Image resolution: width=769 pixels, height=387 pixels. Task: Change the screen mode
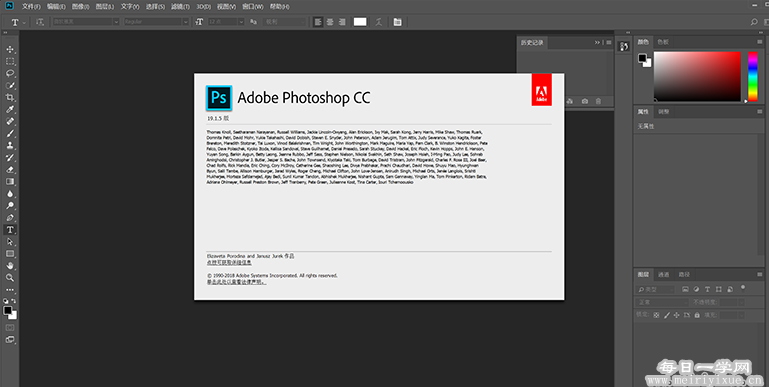(10, 339)
